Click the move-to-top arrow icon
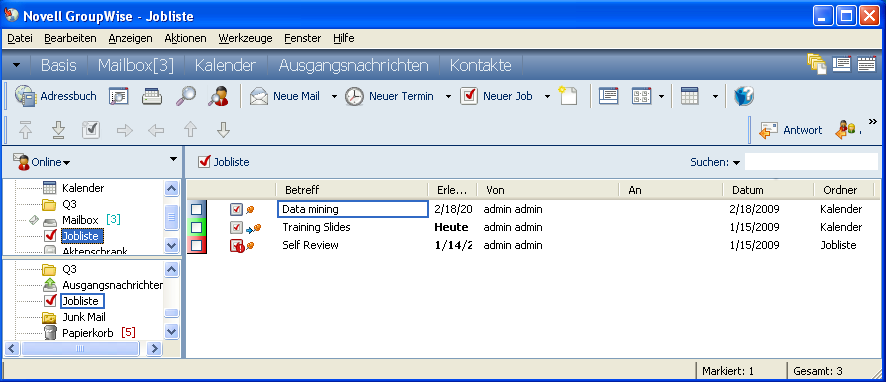 point(25,130)
